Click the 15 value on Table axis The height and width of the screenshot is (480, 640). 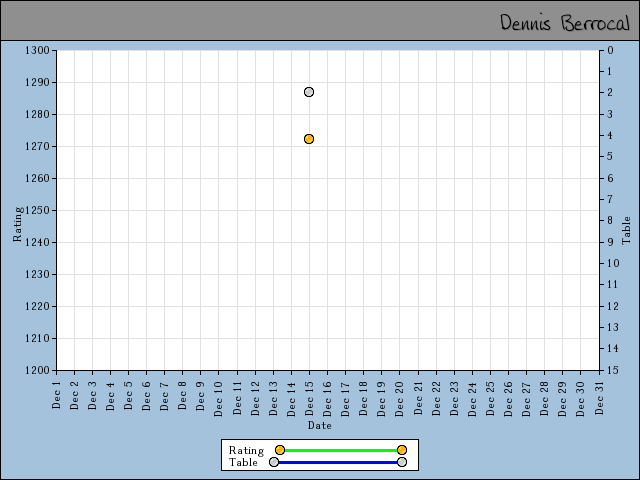click(610, 370)
